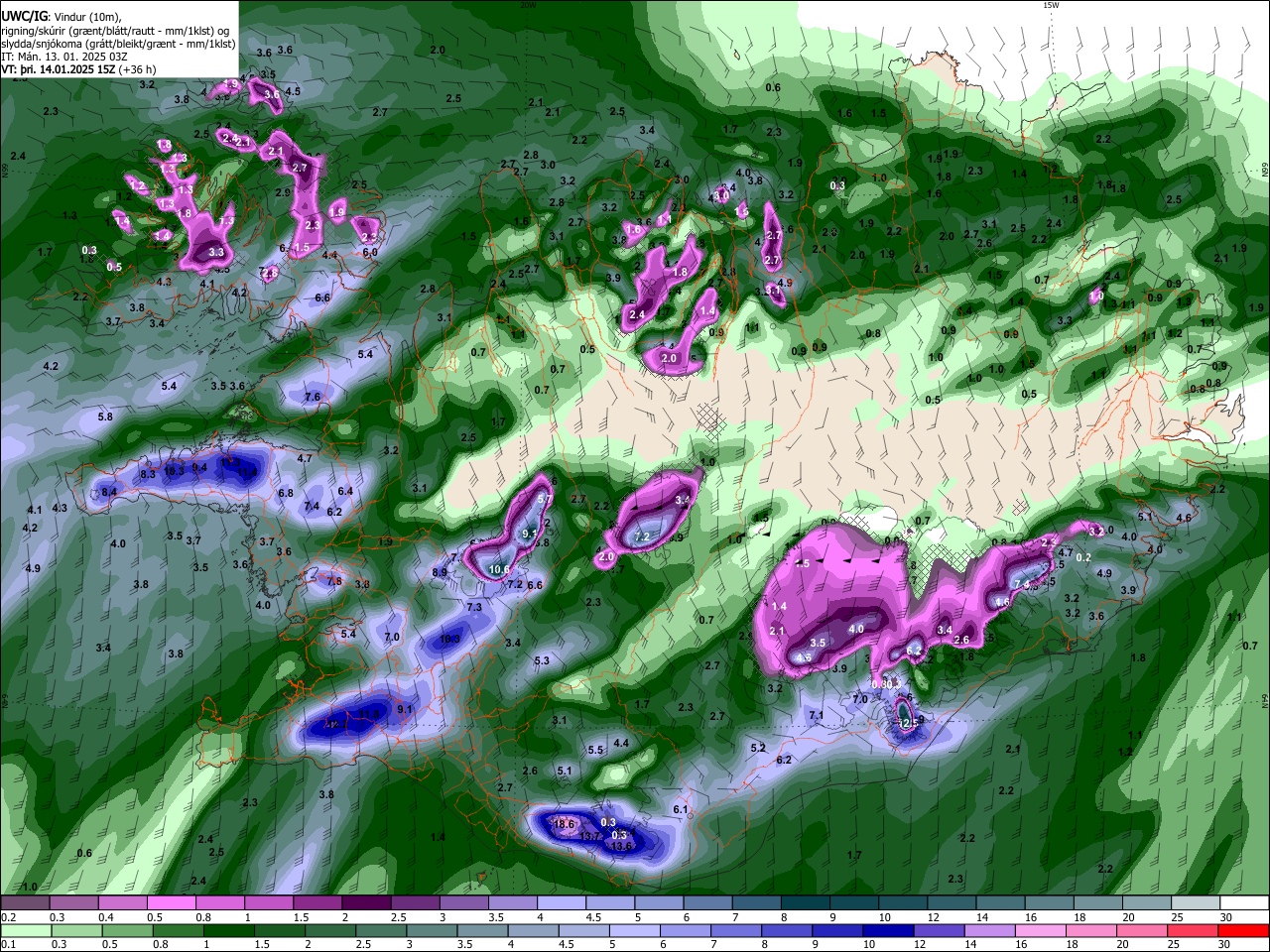1270x952 pixels.
Task: Click the '(+36 h)' forecast offset text
Action: [x=137, y=69]
